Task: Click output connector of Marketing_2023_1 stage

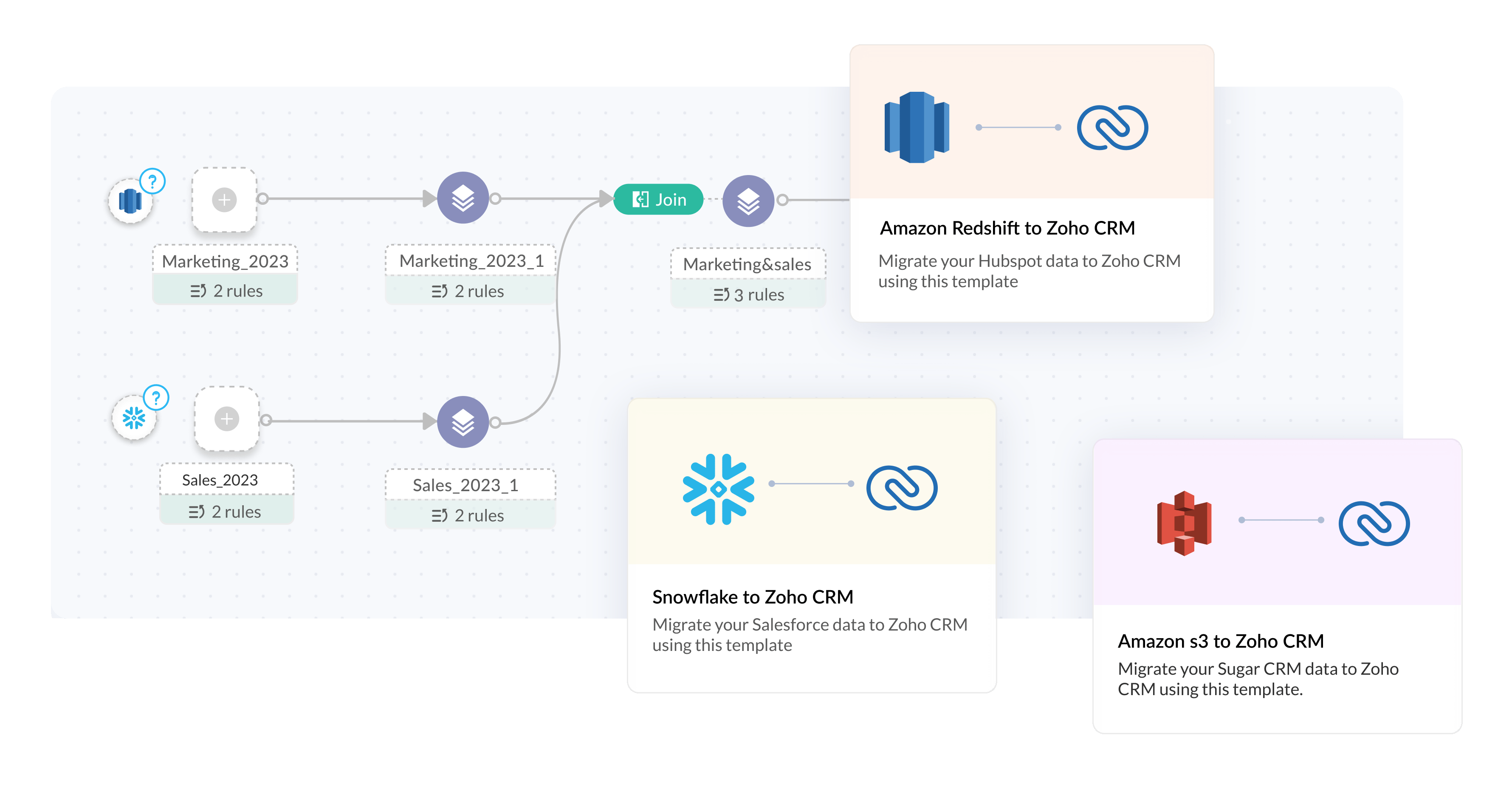Action: (495, 199)
